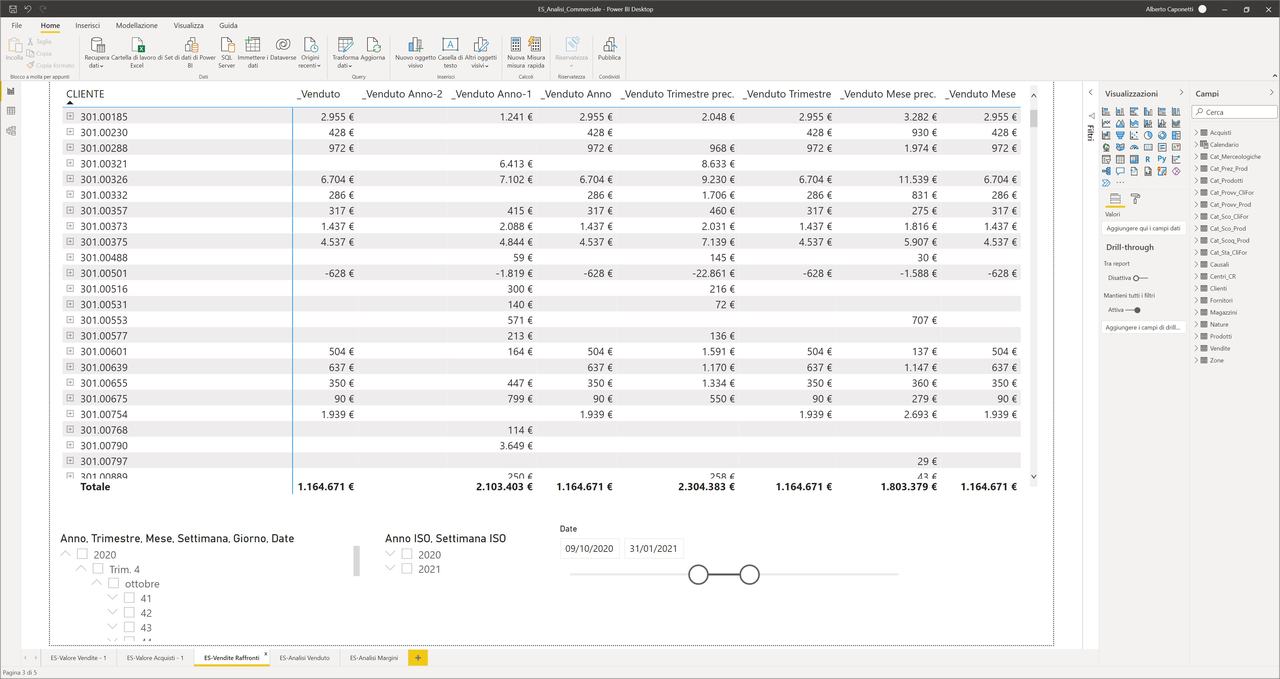Check the 2020 box in Anno ISO slicer

(407, 554)
